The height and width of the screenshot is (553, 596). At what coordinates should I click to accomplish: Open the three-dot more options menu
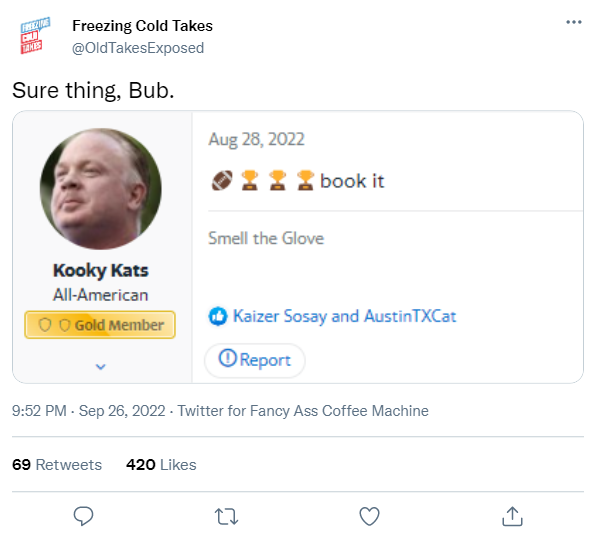click(x=574, y=22)
